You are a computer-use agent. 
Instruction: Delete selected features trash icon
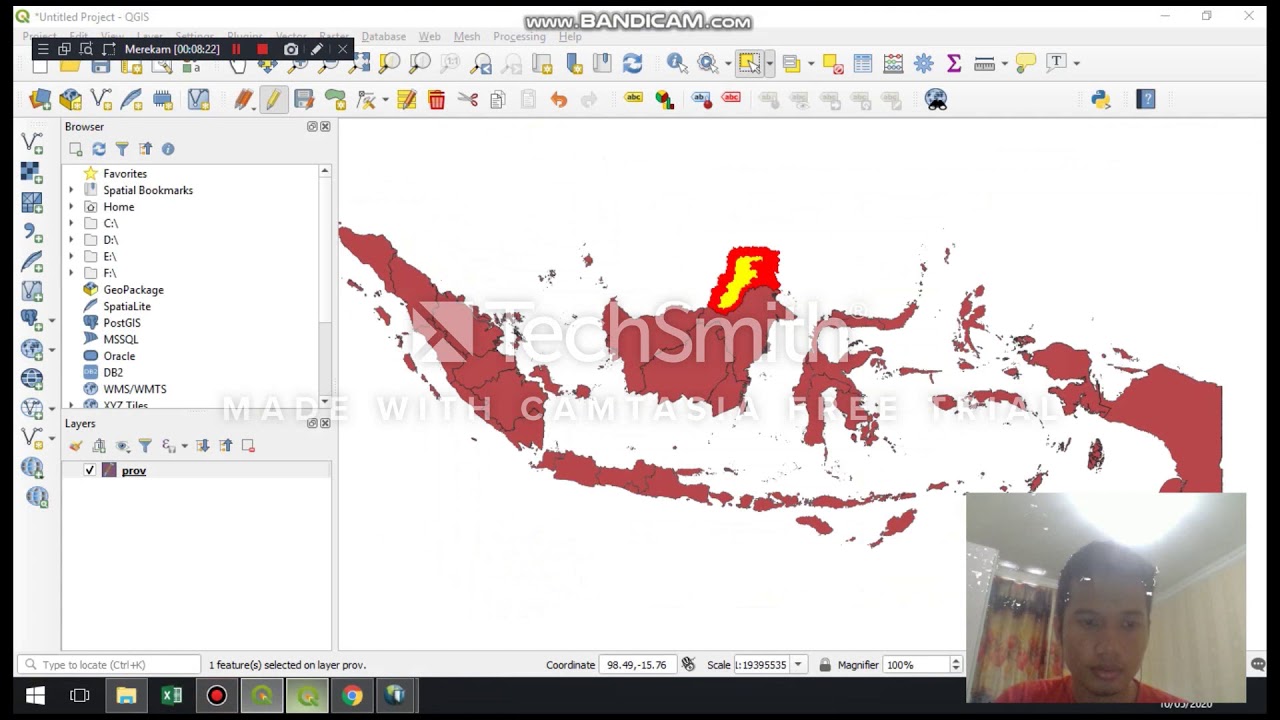436,99
